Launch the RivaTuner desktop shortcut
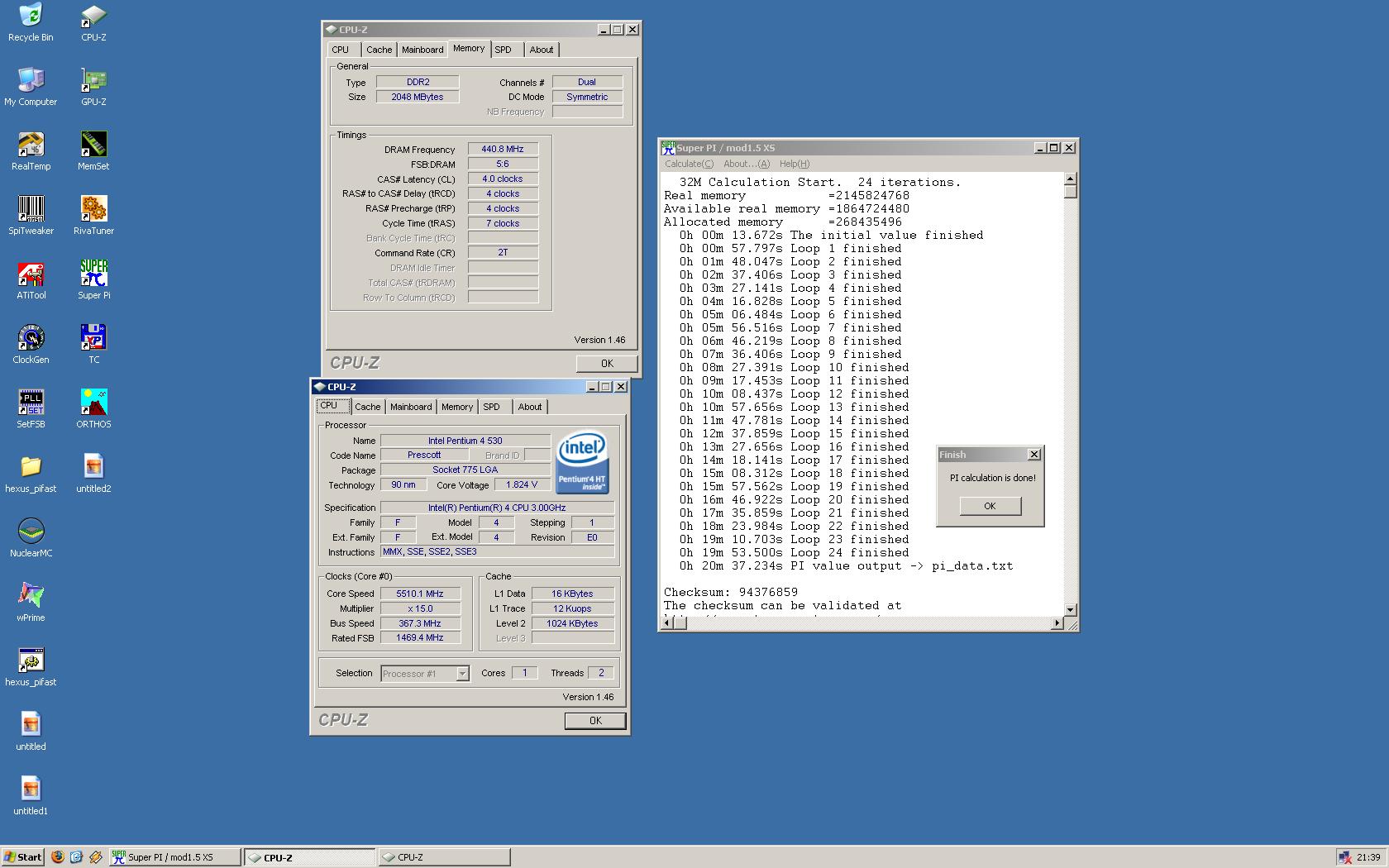This screenshot has width=1389, height=868. pos(93,216)
